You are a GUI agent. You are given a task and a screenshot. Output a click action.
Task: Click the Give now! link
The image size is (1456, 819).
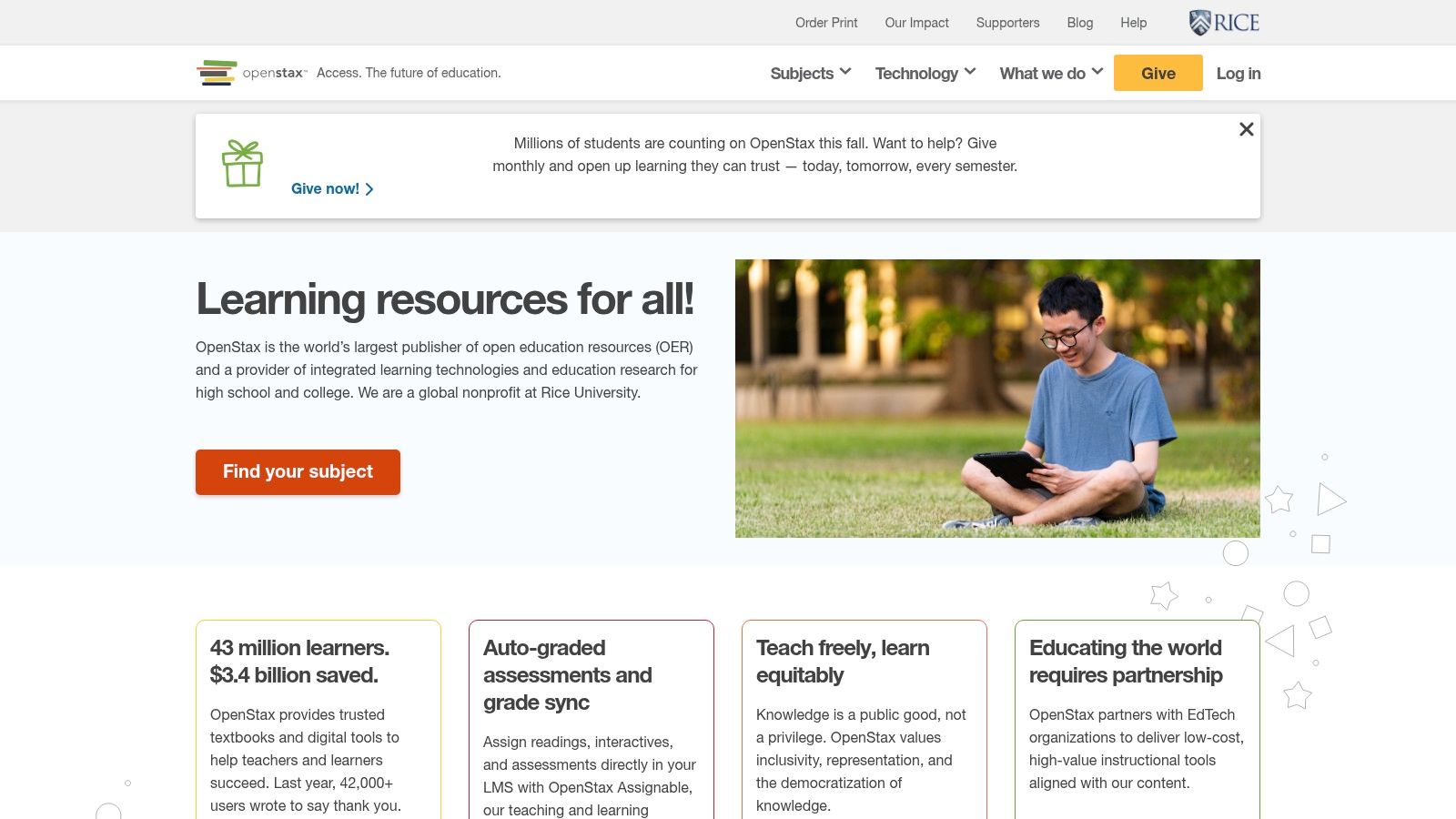(325, 188)
